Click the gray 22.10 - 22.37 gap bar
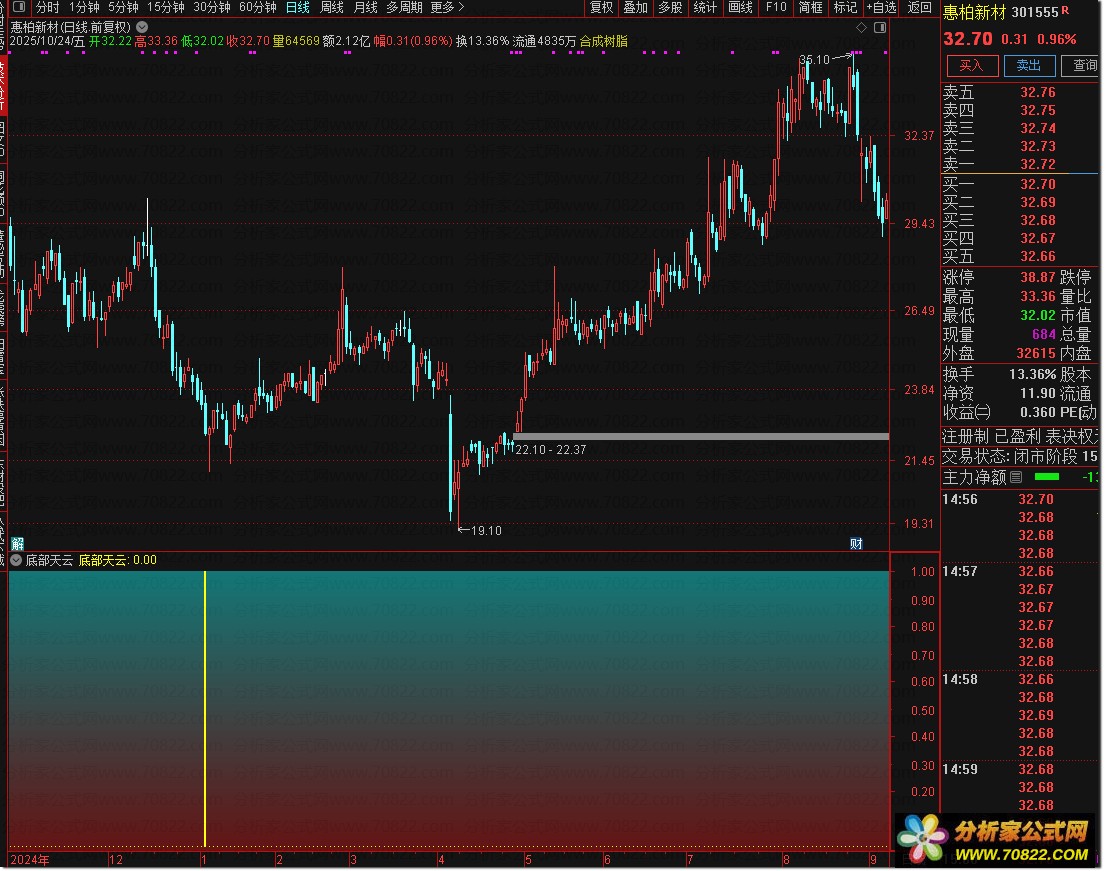 point(702,436)
